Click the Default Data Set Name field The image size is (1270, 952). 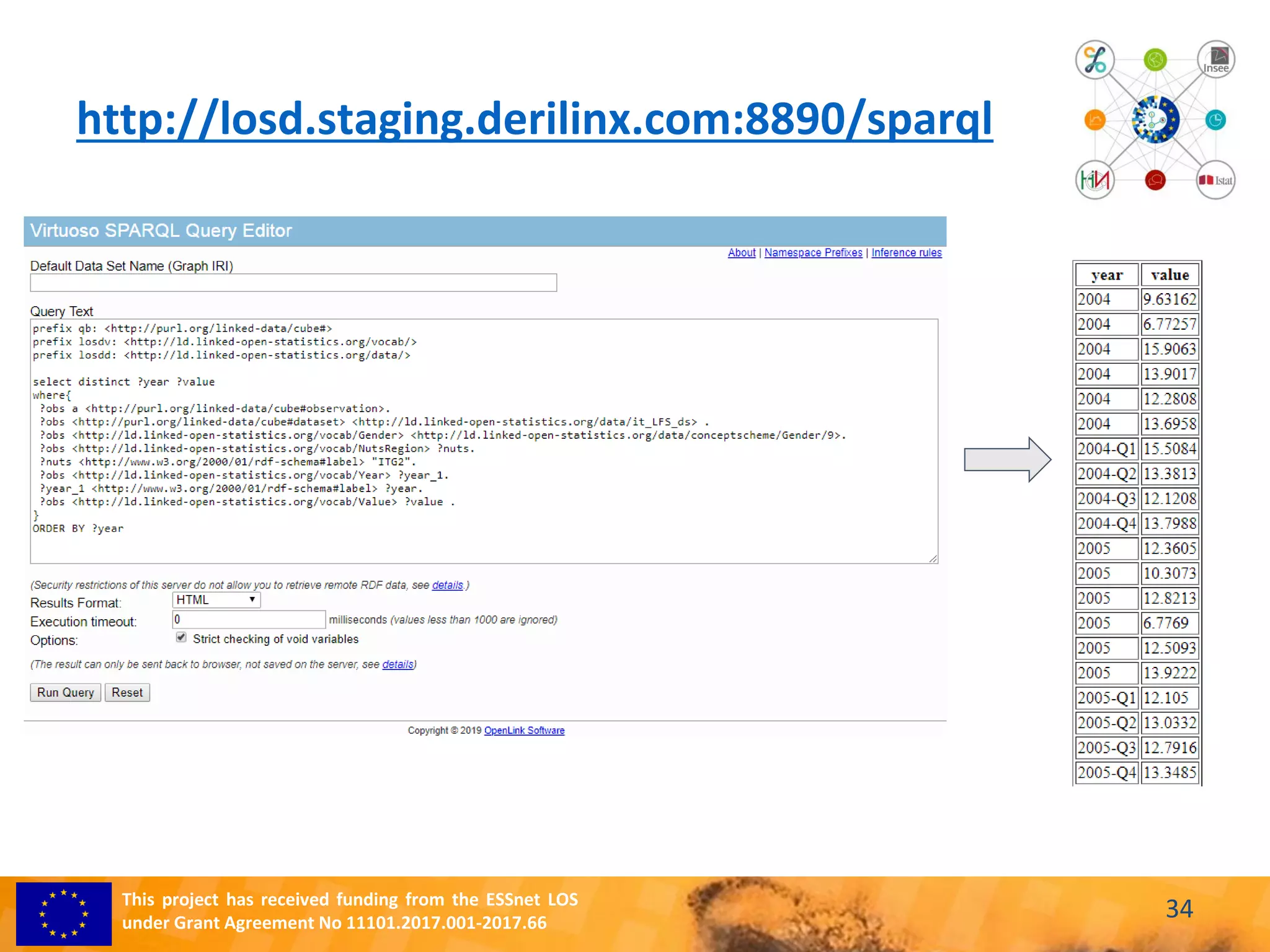click(x=293, y=283)
